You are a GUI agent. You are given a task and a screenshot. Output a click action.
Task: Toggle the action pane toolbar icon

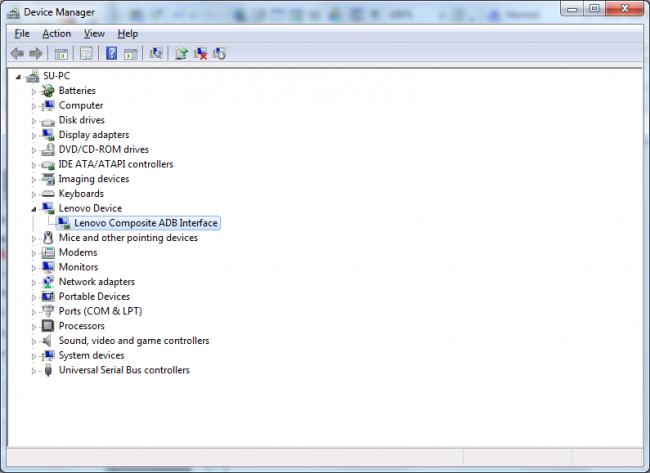point(131,54)
